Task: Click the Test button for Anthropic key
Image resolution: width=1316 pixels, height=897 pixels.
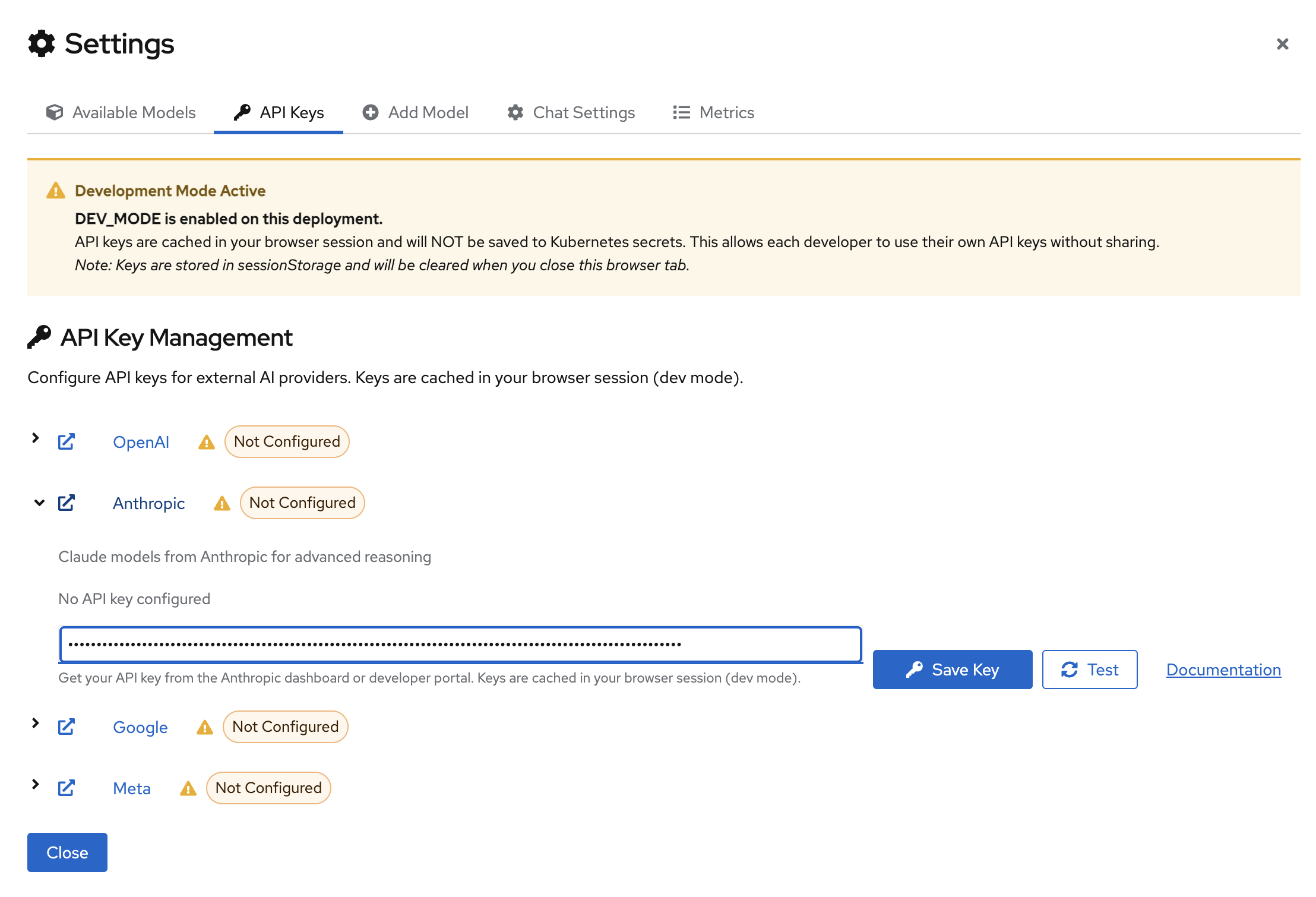Action: [1089, 669]
